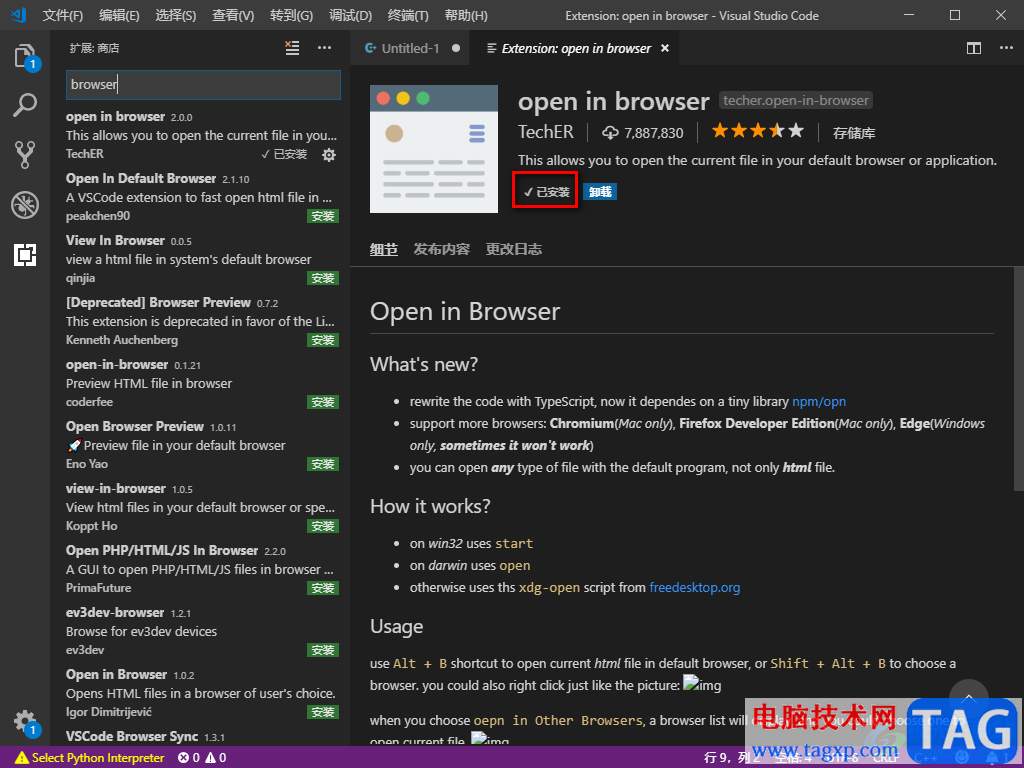Click the warnings count in status bar
The image size is (1024, 768).
pos(216,758)
